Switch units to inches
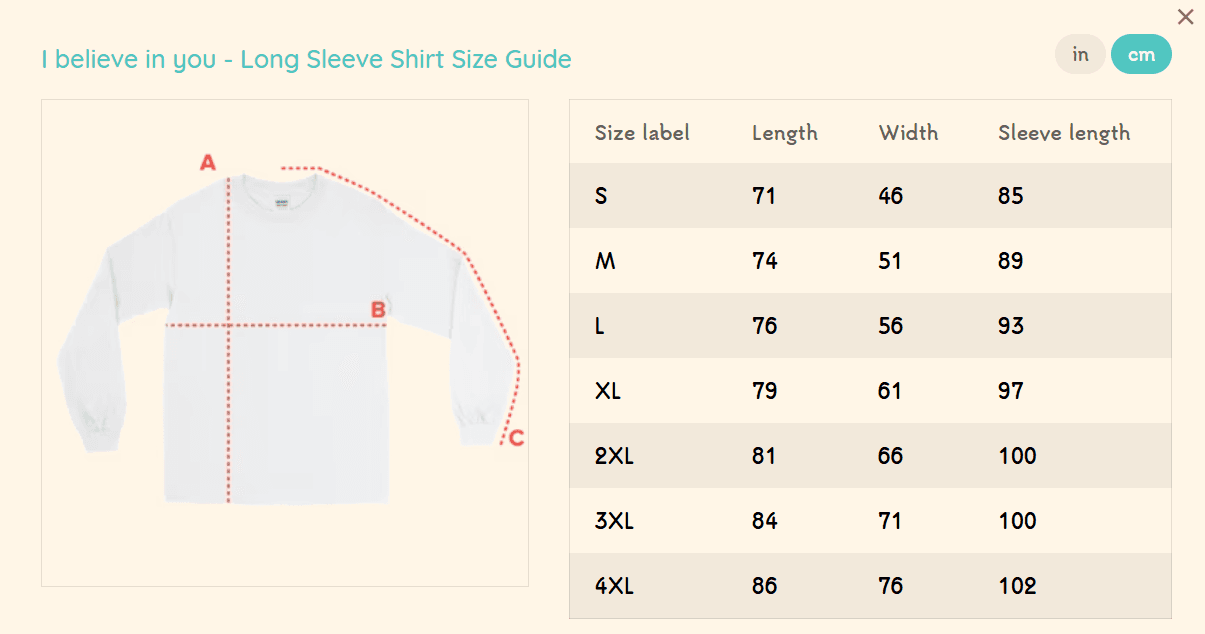 (1080, 55)
